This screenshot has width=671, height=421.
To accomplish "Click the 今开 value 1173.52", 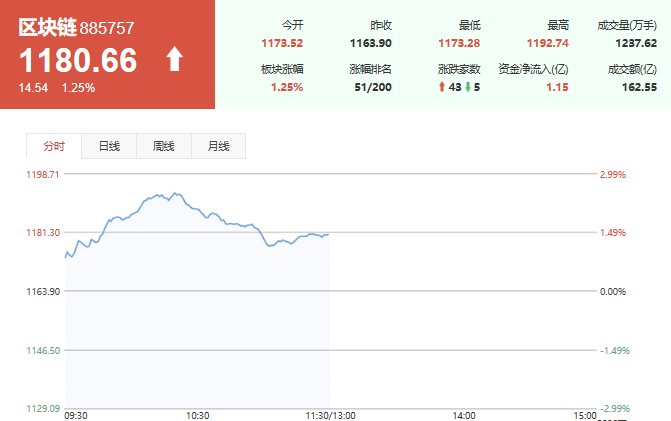I will point(282,43).
